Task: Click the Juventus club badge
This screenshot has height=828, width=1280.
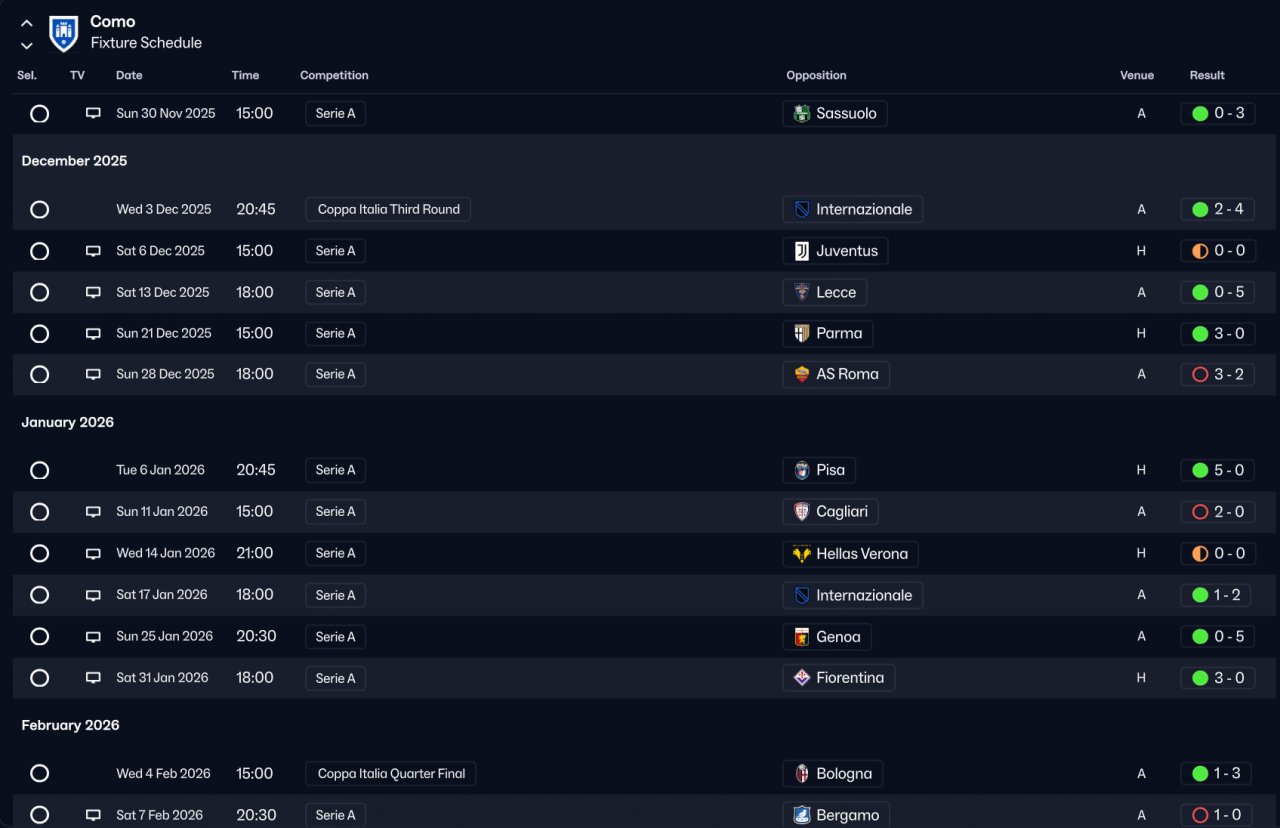Action: [801, 251]
